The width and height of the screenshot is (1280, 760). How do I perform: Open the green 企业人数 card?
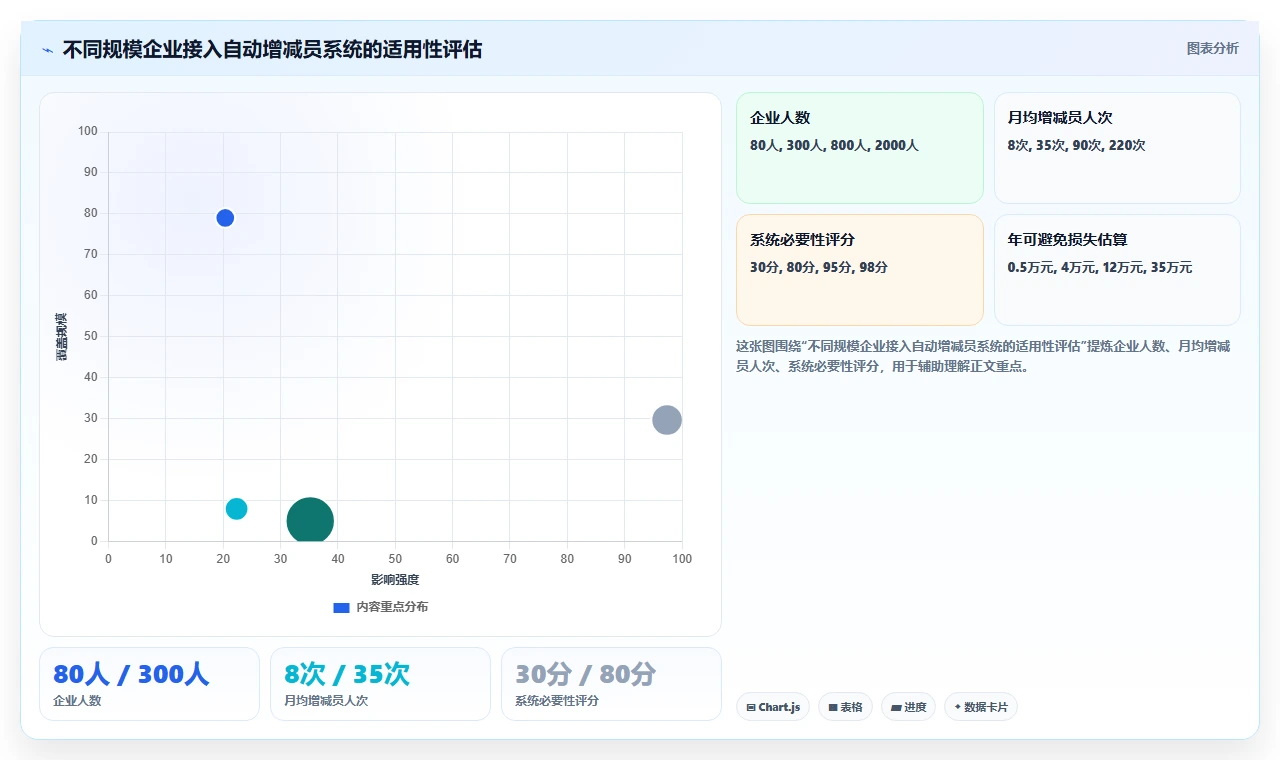tap(860, 148)
